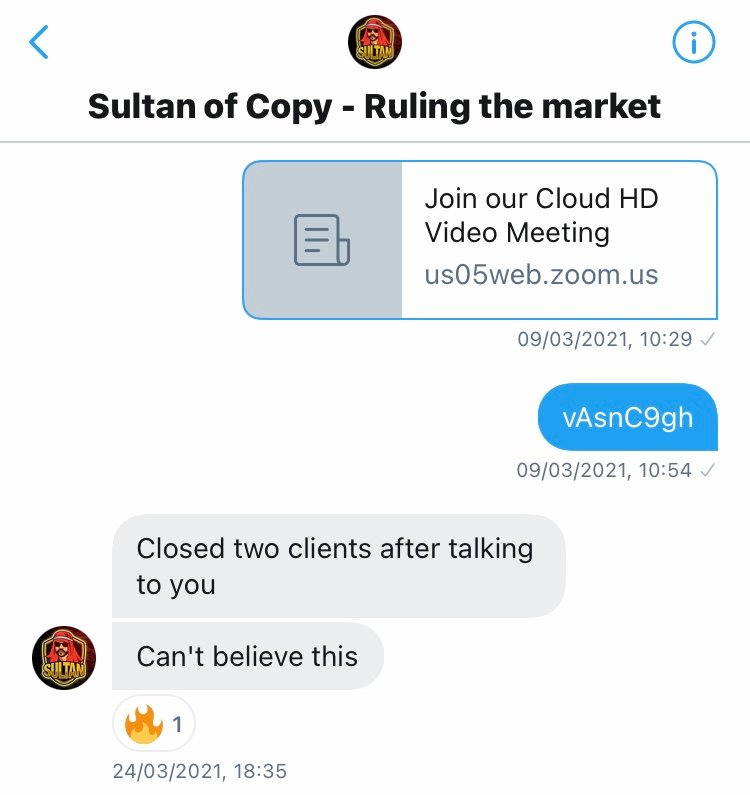The image size is (750, 795).
Task: Tap the 09/03/2021, 10:54 timestamp
Action: (603, 471)
